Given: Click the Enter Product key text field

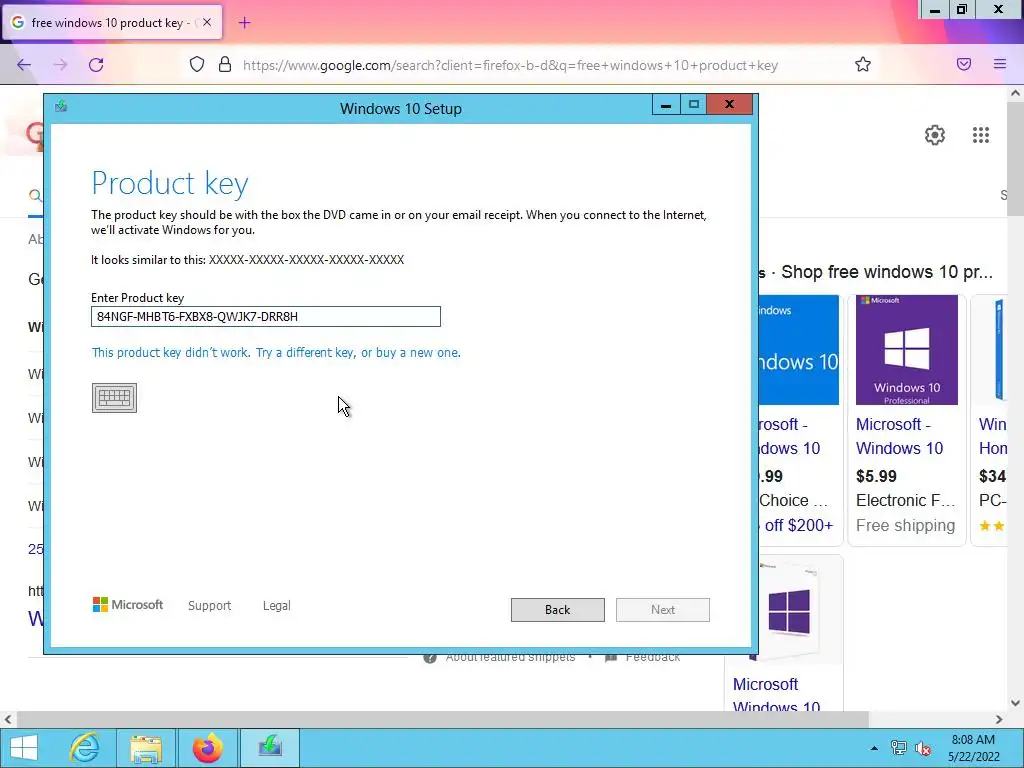Looking at the screenshot, I should [x=266, y=317].
